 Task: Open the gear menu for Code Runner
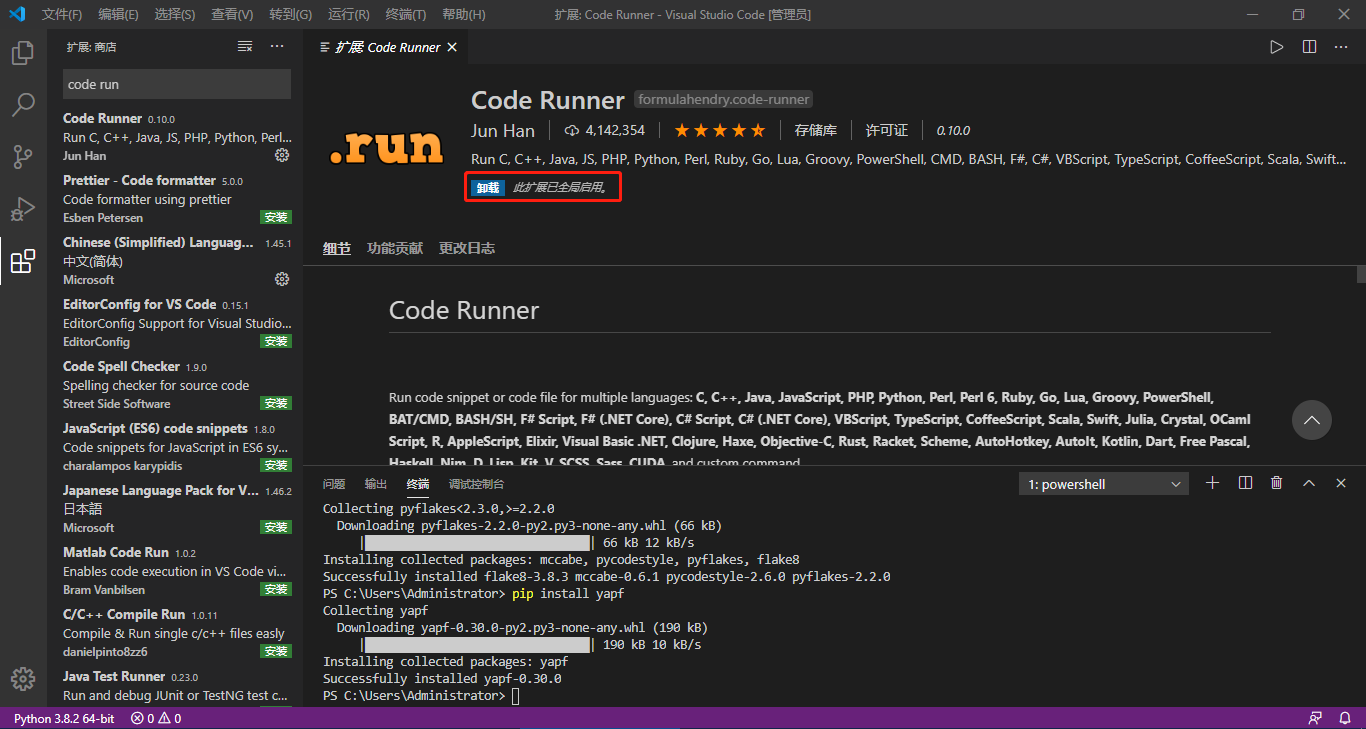click(x=282, y=155)
